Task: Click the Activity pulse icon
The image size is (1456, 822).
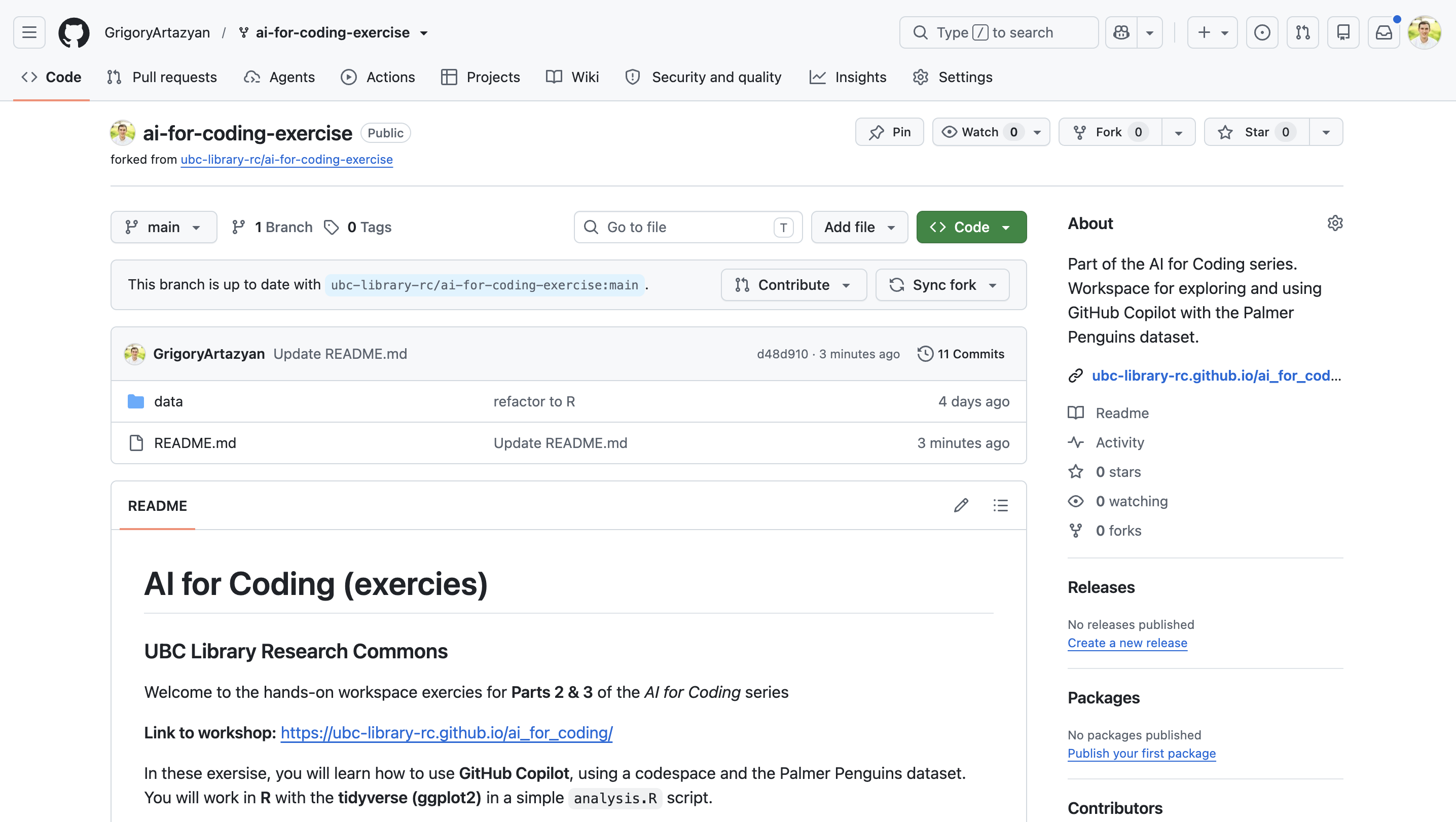Action: click(x=1076, y=442)
